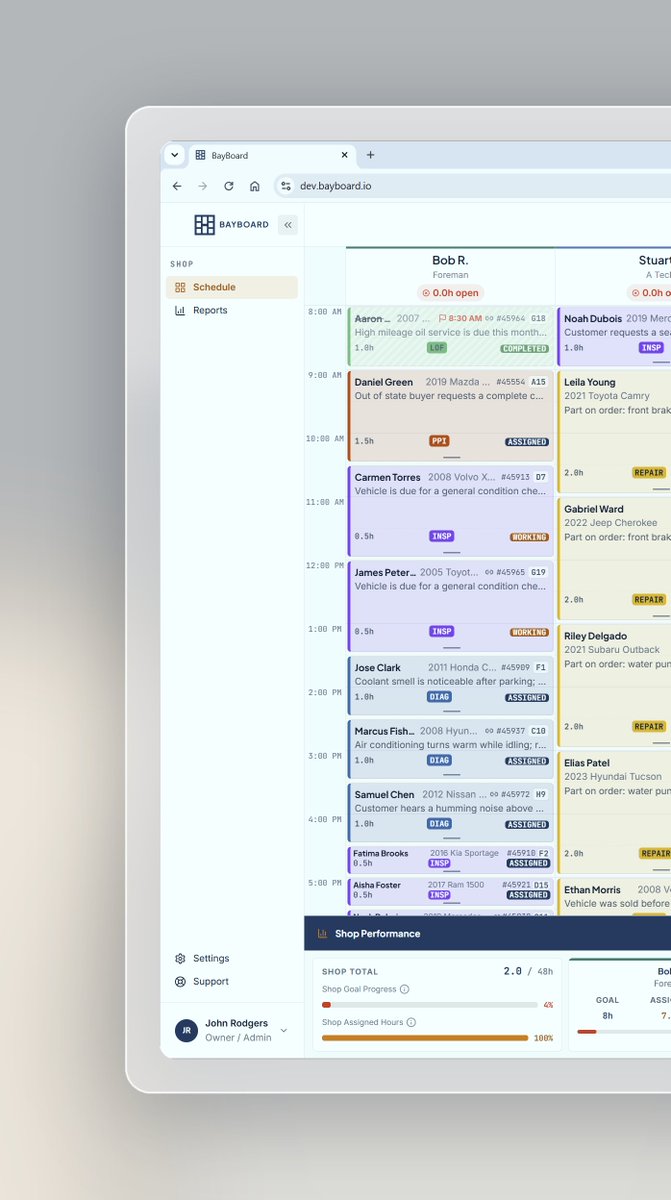671x1200 pixels.
Task: Click the #45554 order number on Daniel Green
Action: click(513, 382)
